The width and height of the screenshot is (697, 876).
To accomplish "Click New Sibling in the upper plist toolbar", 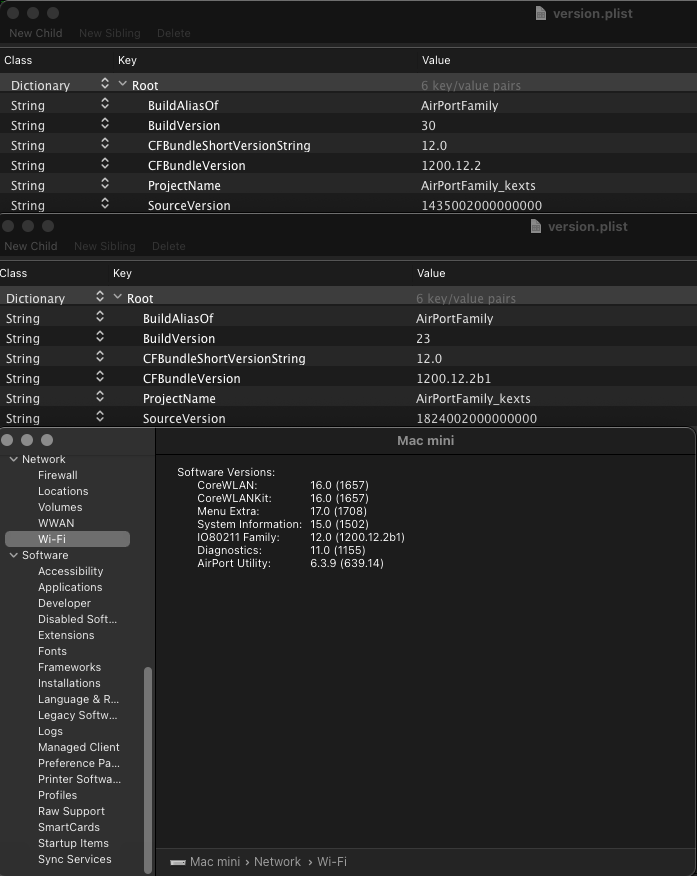I will 109,33.
